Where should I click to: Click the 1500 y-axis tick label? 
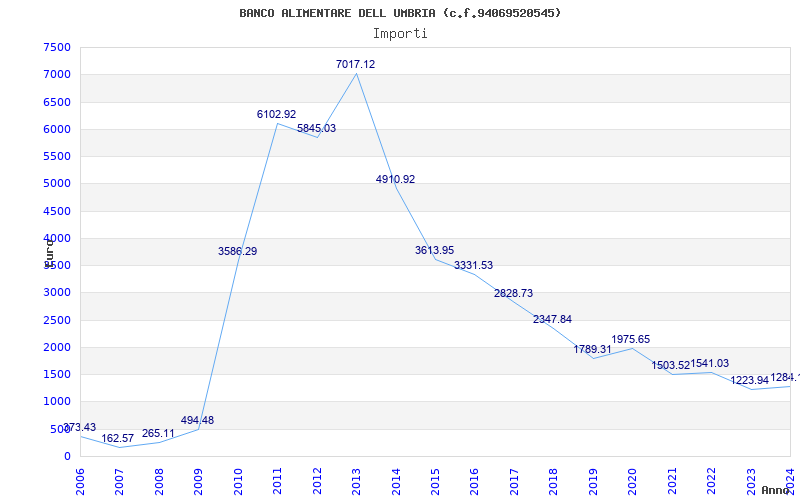click(57, 374)
